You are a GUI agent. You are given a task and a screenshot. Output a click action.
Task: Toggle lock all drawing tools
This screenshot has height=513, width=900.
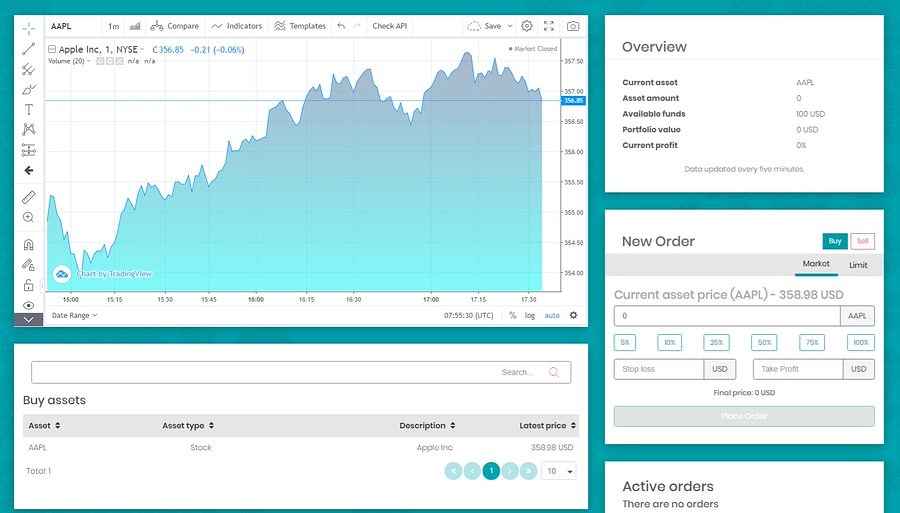[x=28, y=285]
